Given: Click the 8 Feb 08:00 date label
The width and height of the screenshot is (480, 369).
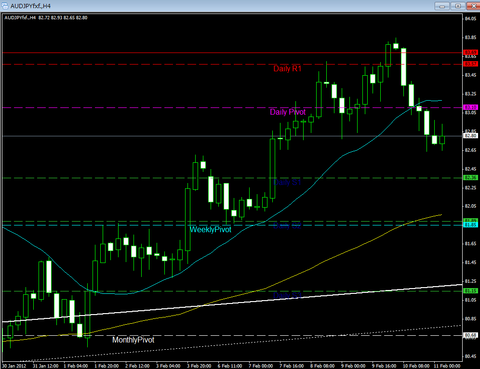Looking at the screenshot, I should point(322,366).
